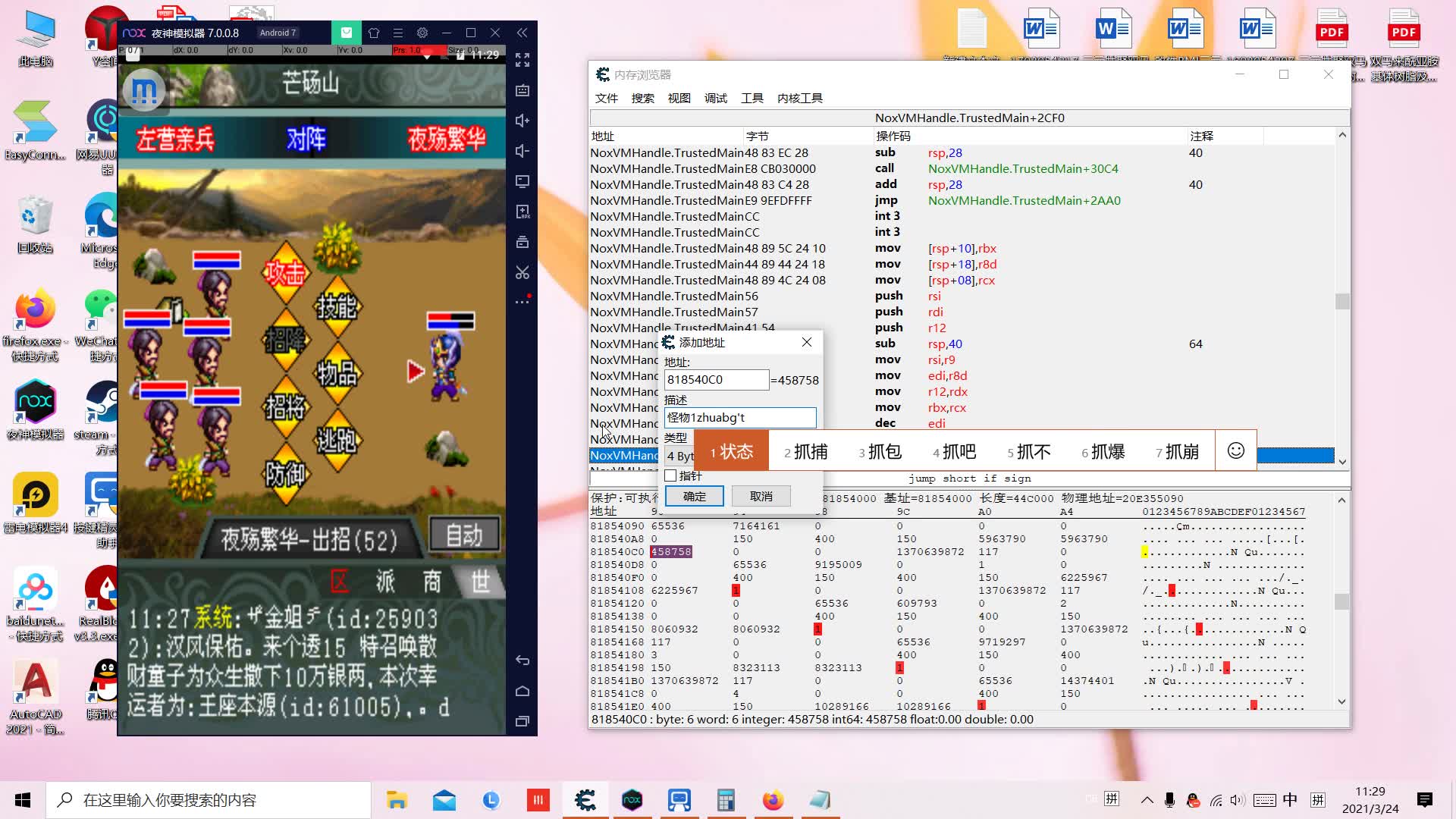Click 描述 description input field

tap(740, 417)
